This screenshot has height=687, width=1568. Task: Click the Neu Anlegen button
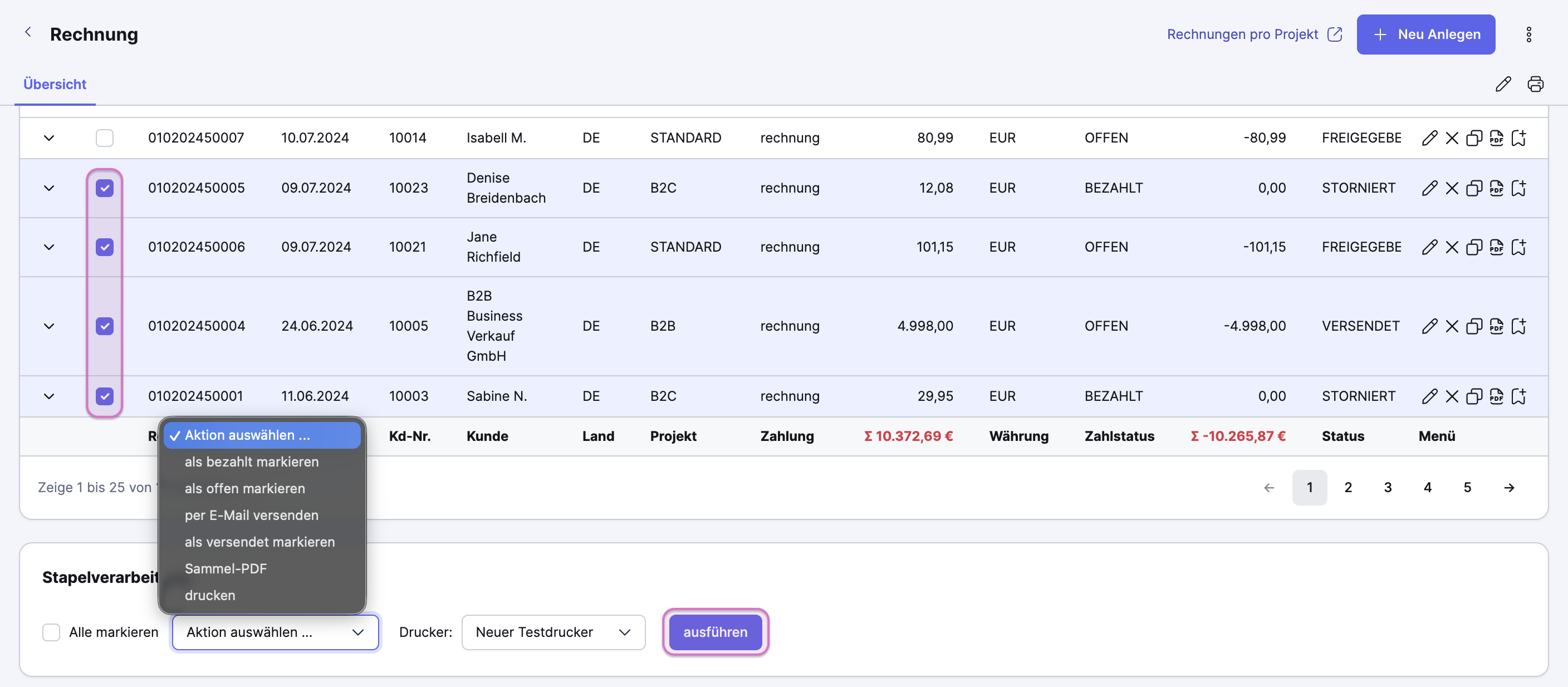(1425, 34)
